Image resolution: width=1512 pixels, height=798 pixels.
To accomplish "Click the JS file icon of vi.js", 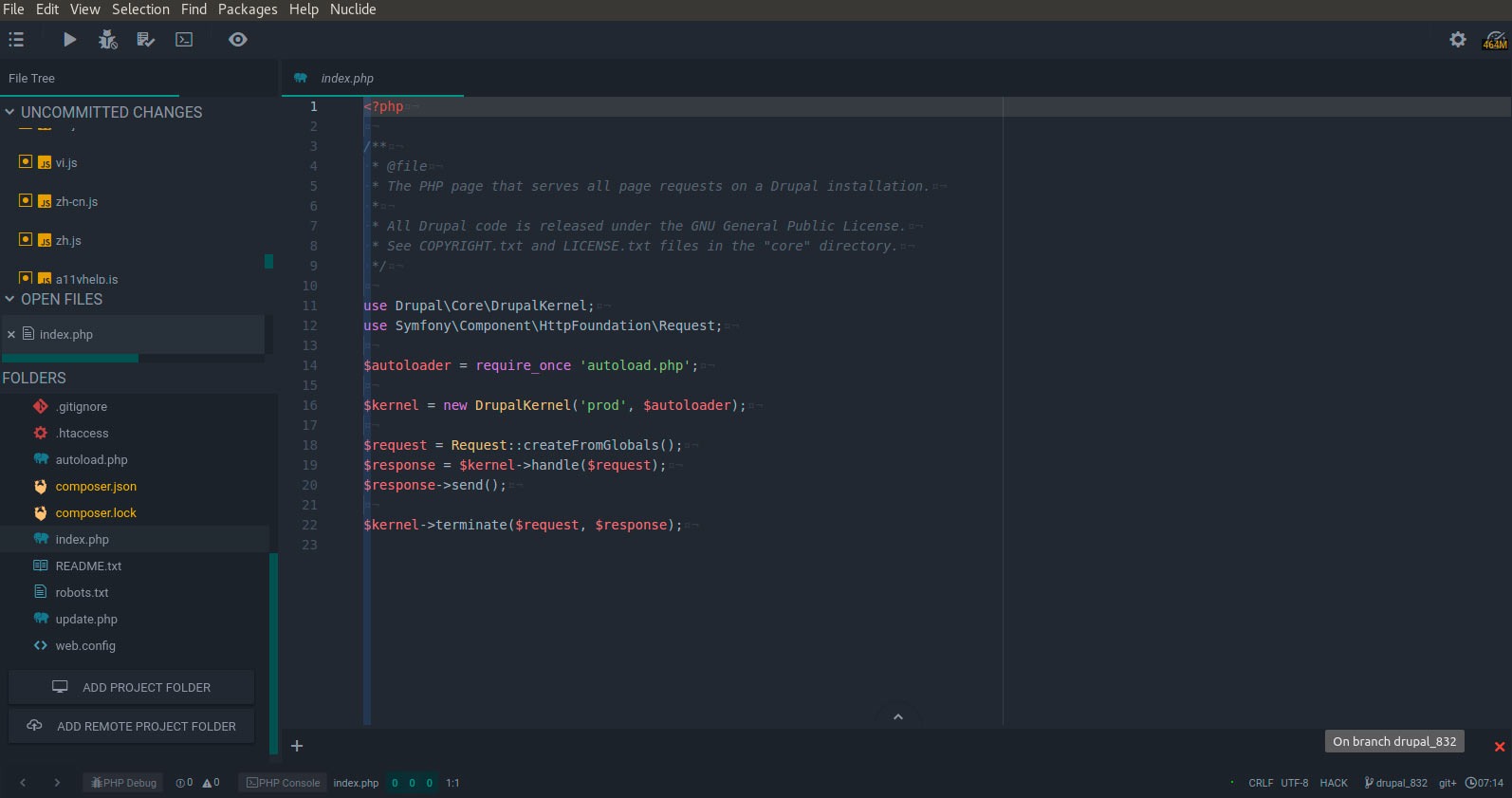I will 45,163.
